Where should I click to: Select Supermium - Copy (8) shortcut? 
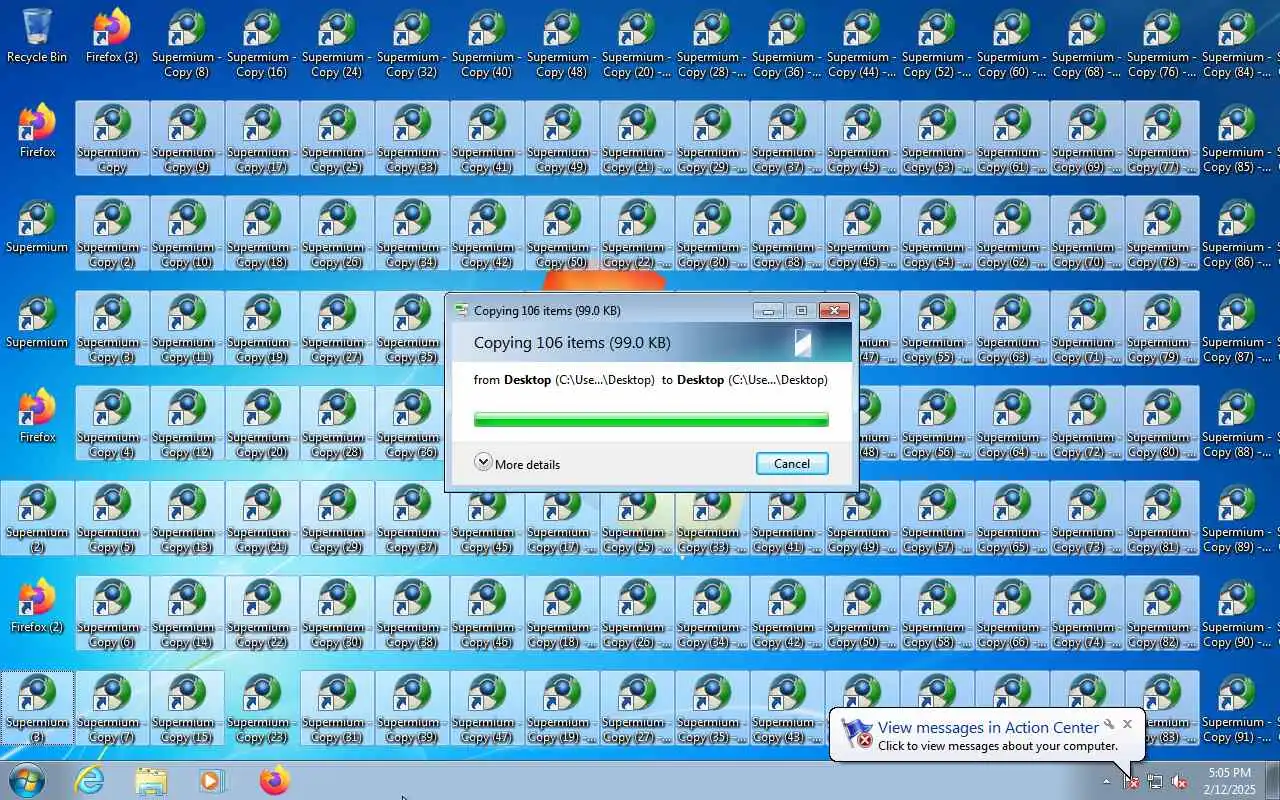click(x=187, y=43)
